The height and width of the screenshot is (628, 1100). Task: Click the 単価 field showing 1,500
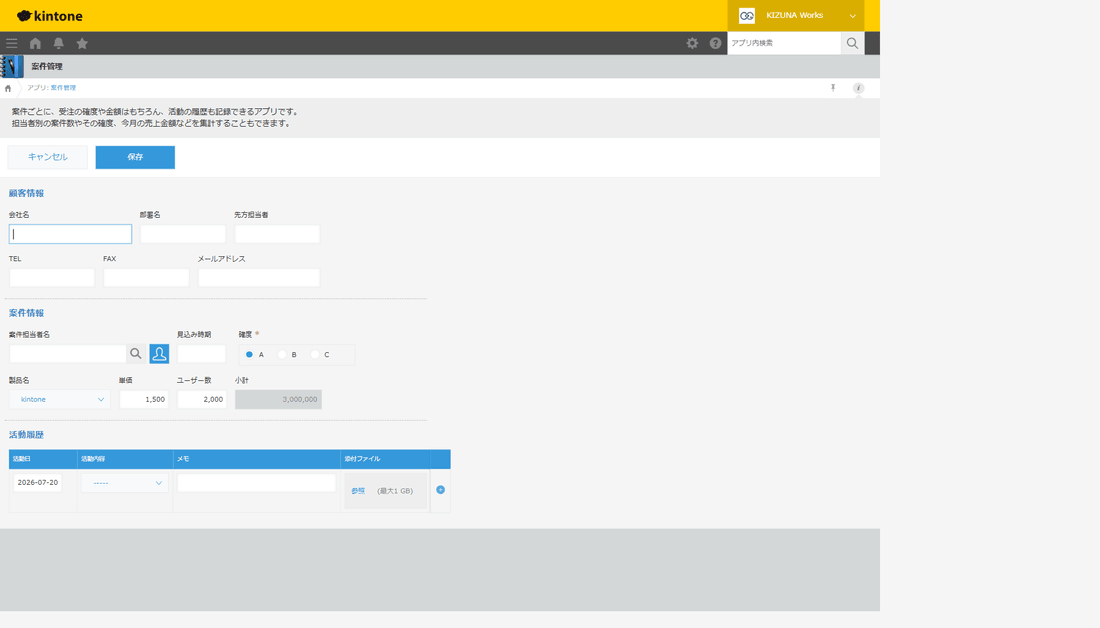coord(144,399)
